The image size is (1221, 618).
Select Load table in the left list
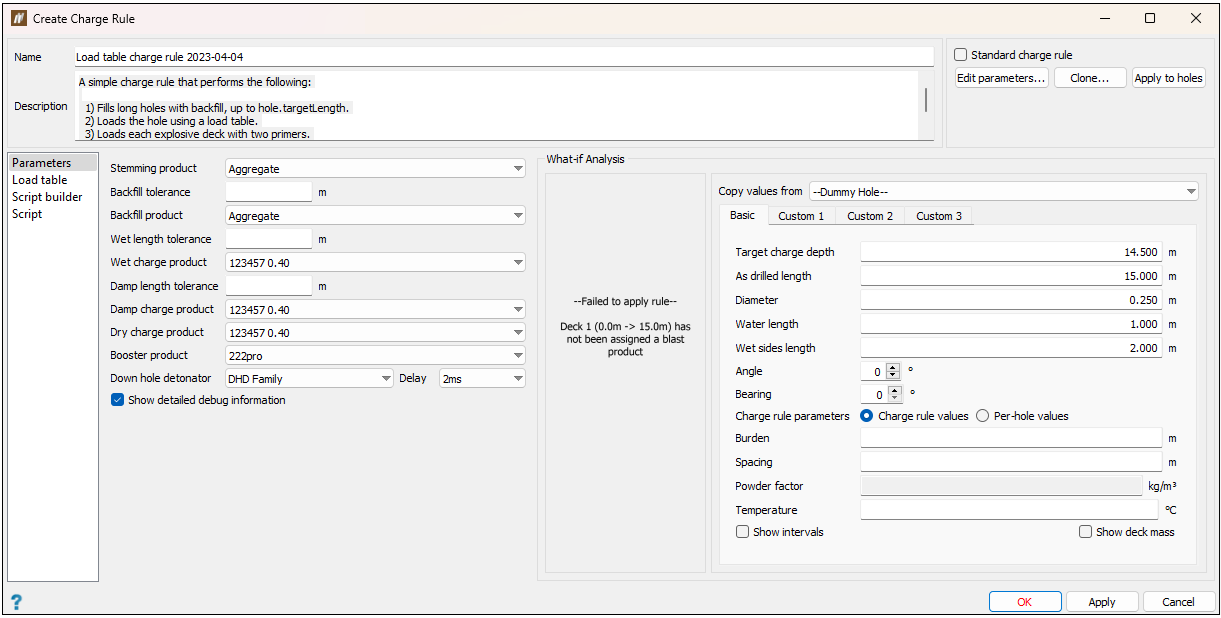click(40, 180)
